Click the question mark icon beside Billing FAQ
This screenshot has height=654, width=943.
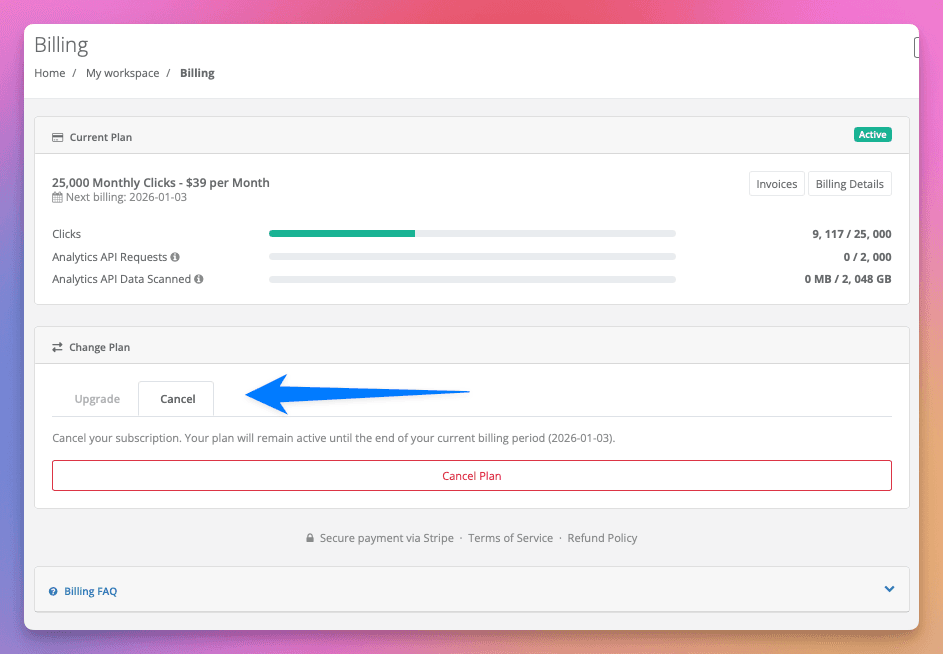(53, 592)
